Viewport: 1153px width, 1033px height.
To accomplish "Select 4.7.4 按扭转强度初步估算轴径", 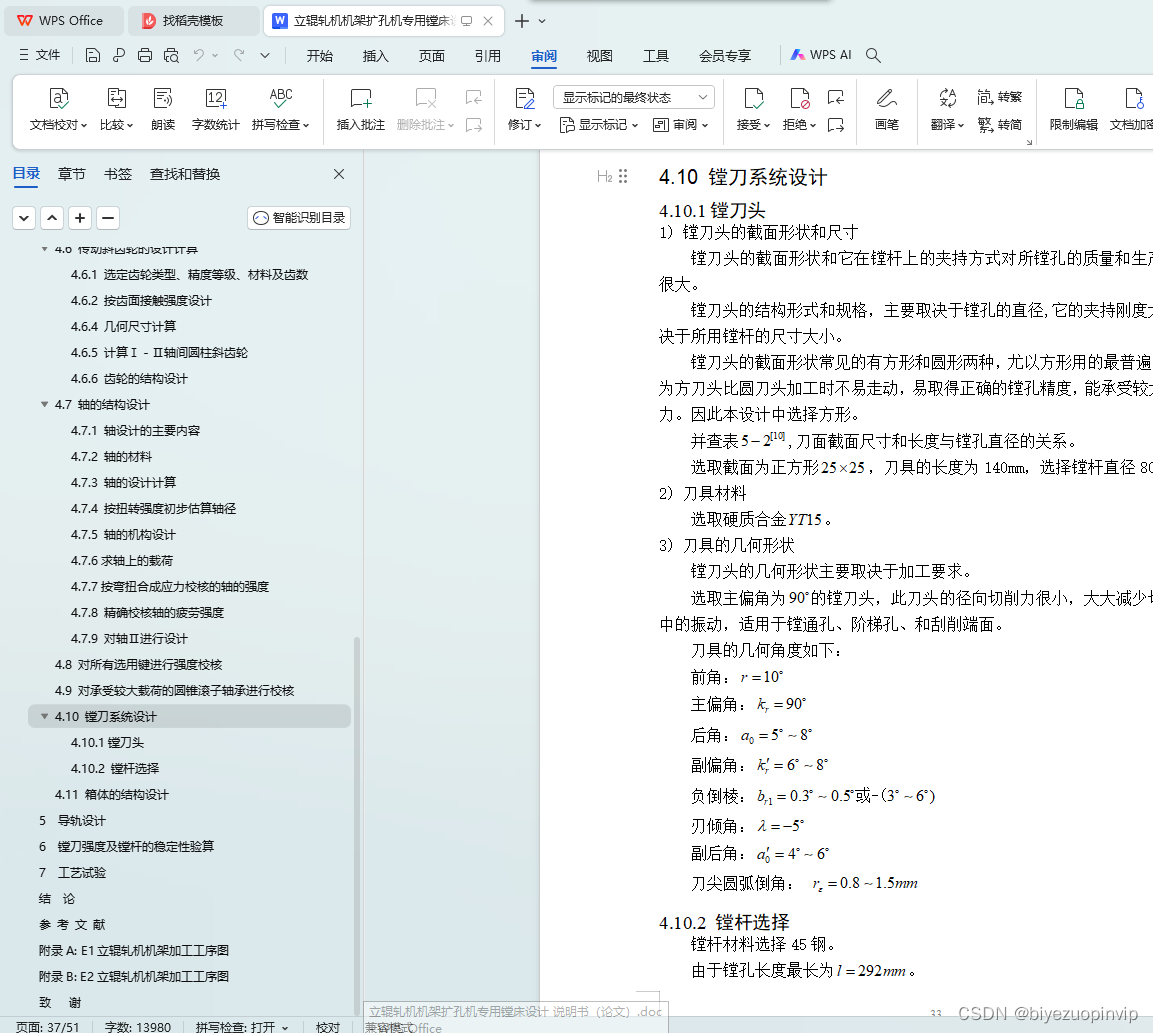I will pyautogui.click(x=153, y=509).
